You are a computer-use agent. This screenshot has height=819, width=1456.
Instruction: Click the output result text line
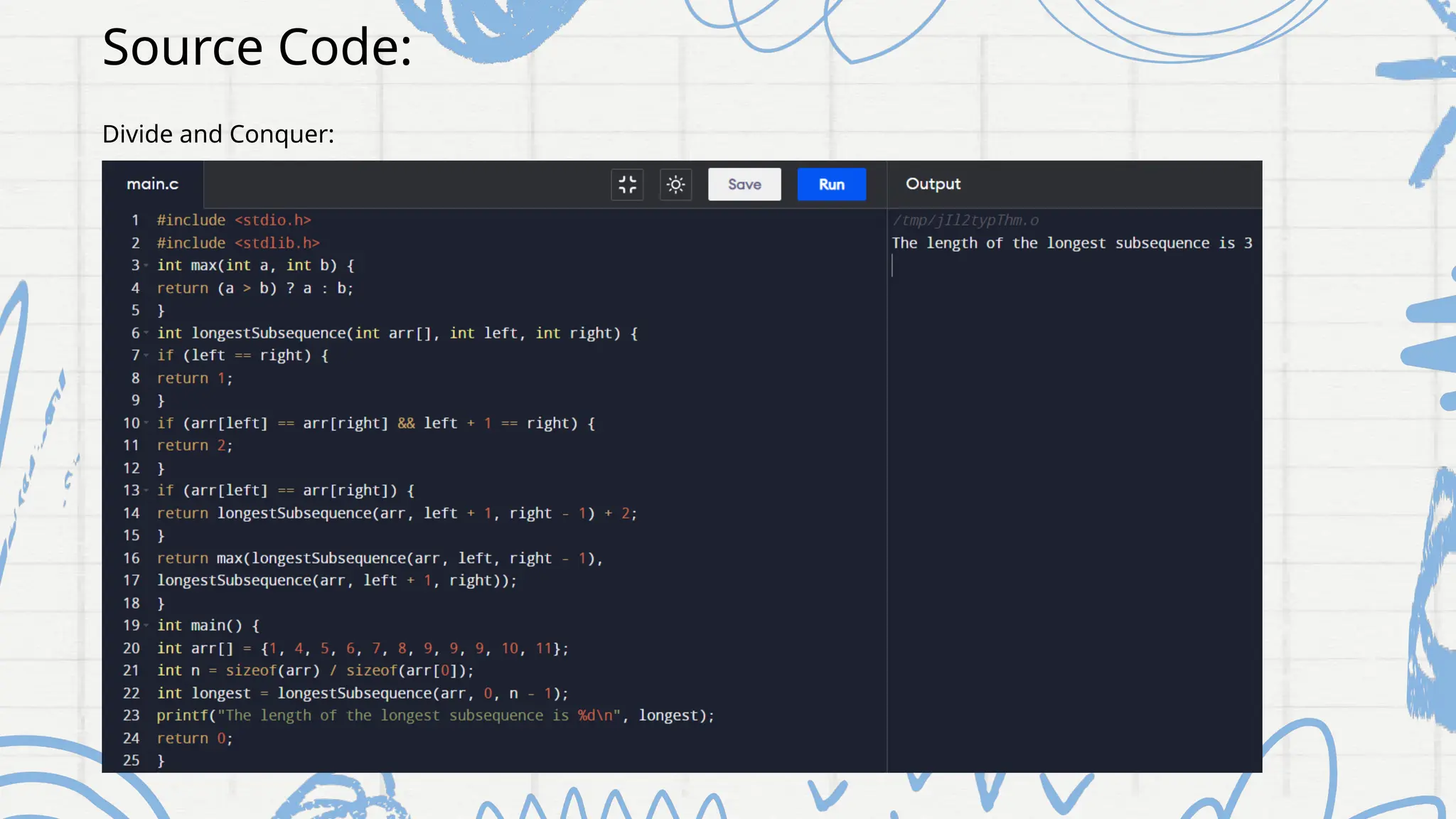pyautogui.click(x=1071, y=243)
